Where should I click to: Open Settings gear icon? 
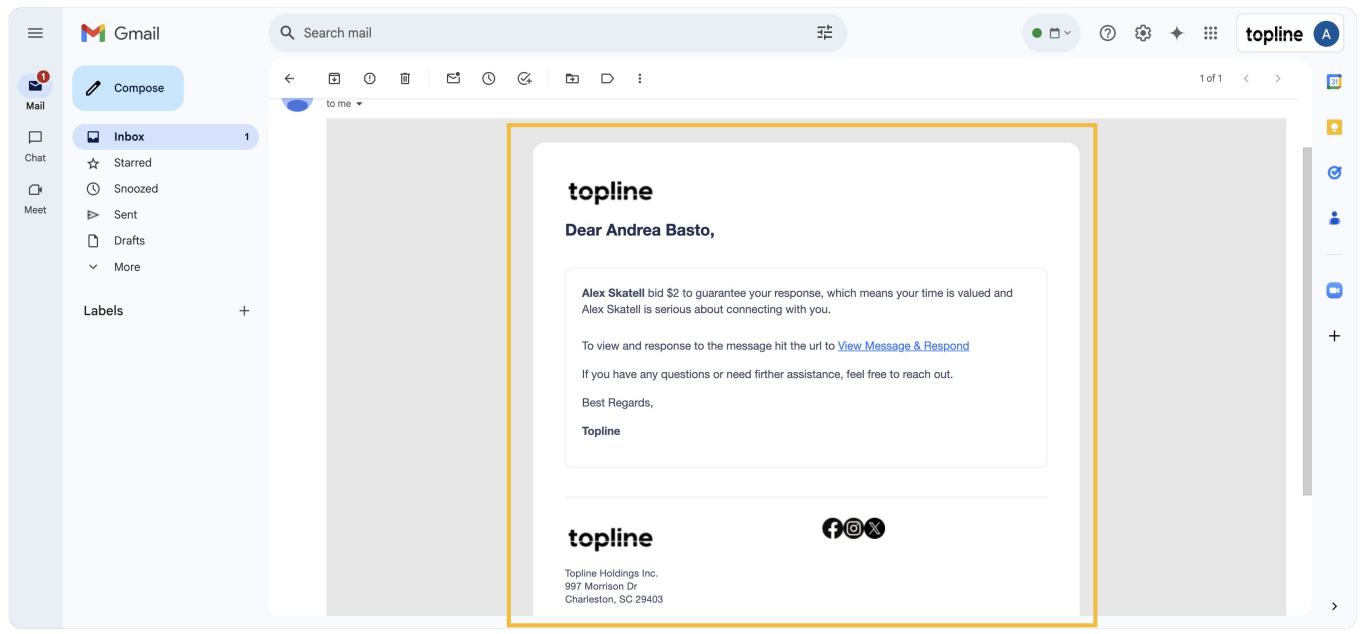point(1143,33)
